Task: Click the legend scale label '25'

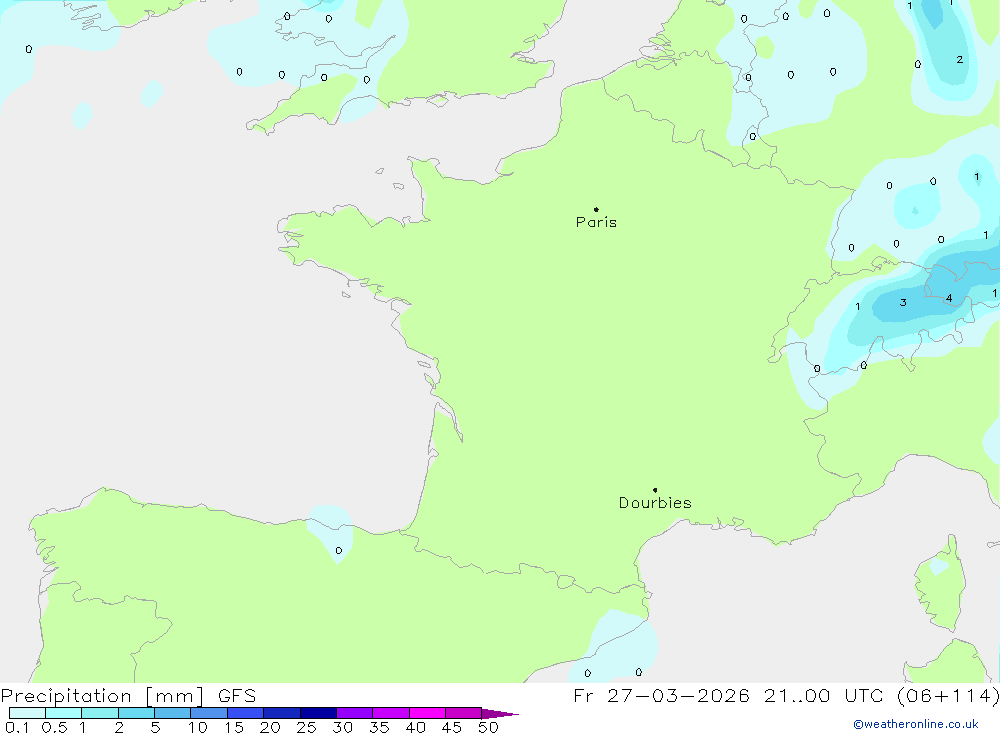Action: tap(307, 727)
